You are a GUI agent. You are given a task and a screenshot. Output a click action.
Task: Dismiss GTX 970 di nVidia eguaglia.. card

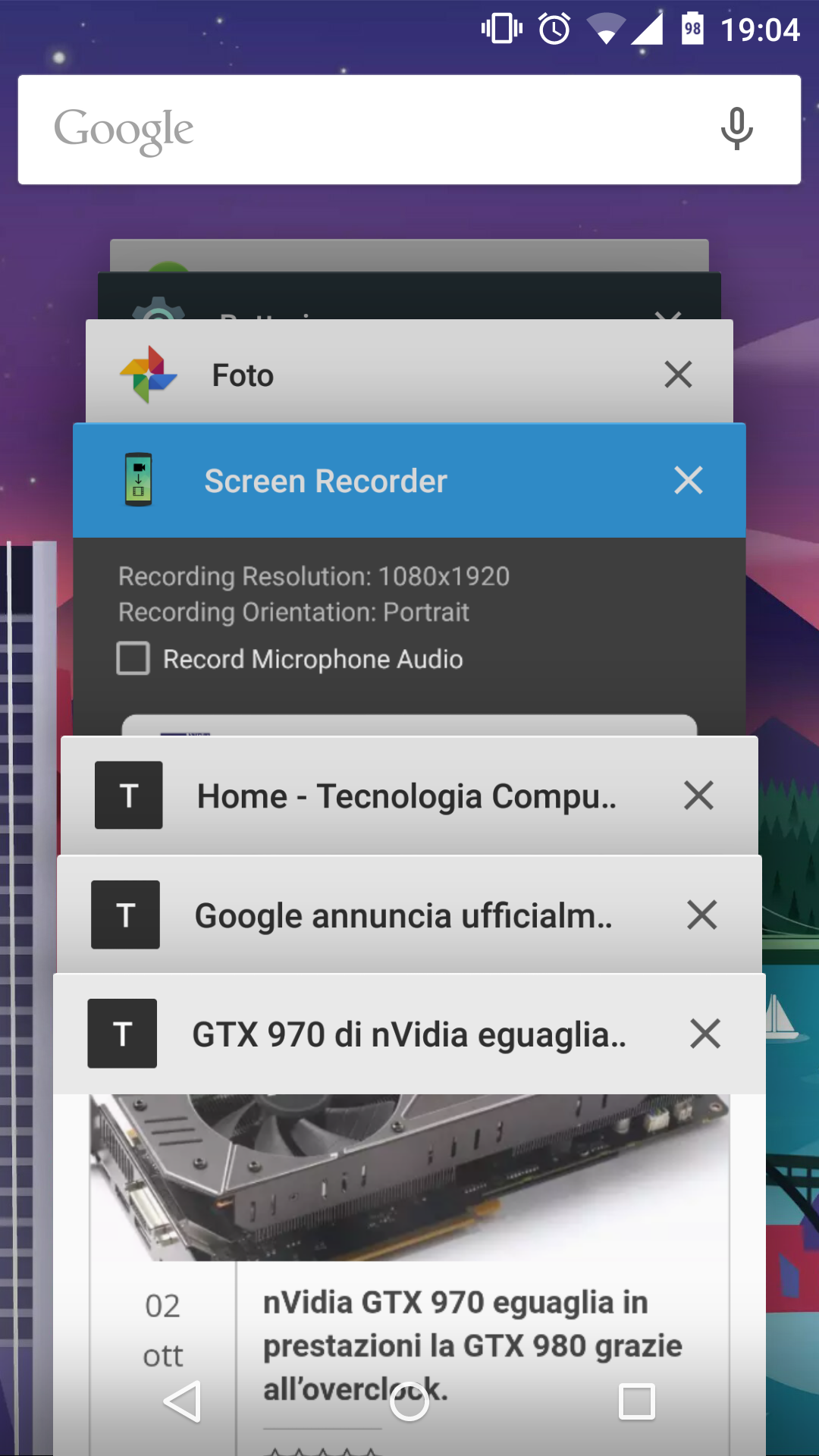click(x=705, y=1034)
